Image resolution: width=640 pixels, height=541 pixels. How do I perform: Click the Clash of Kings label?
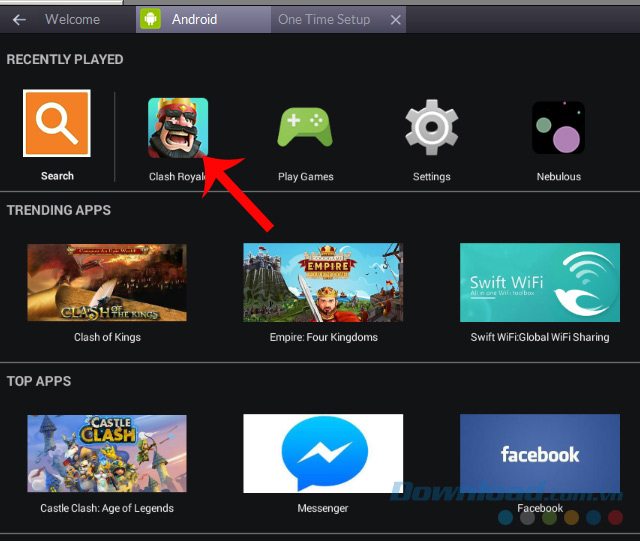[107, 337]
